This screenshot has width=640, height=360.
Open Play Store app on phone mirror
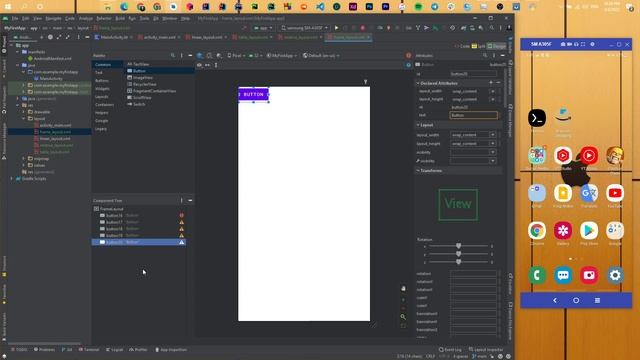[589, 231]
